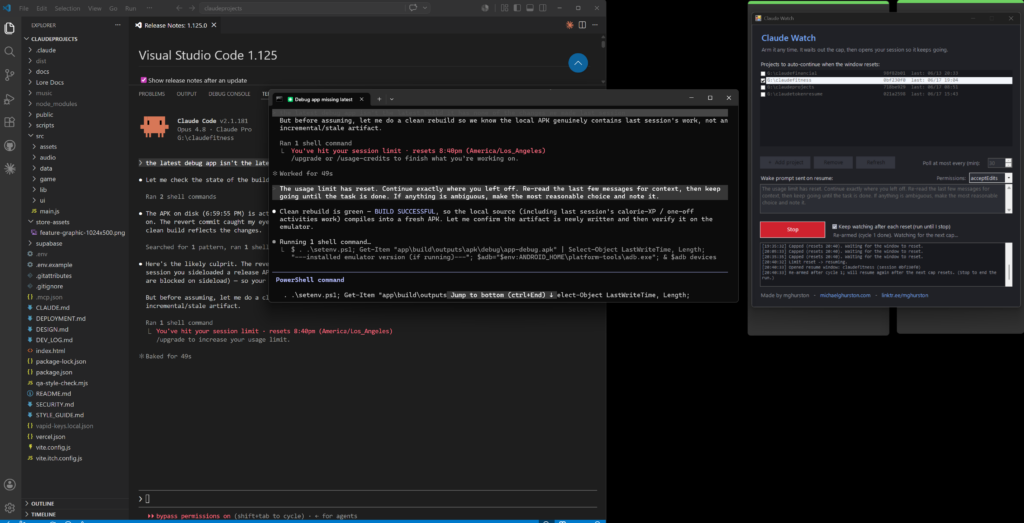Expand the TIMELINE section
This screenshot has height=523, width=1024.
click(42, 515)
